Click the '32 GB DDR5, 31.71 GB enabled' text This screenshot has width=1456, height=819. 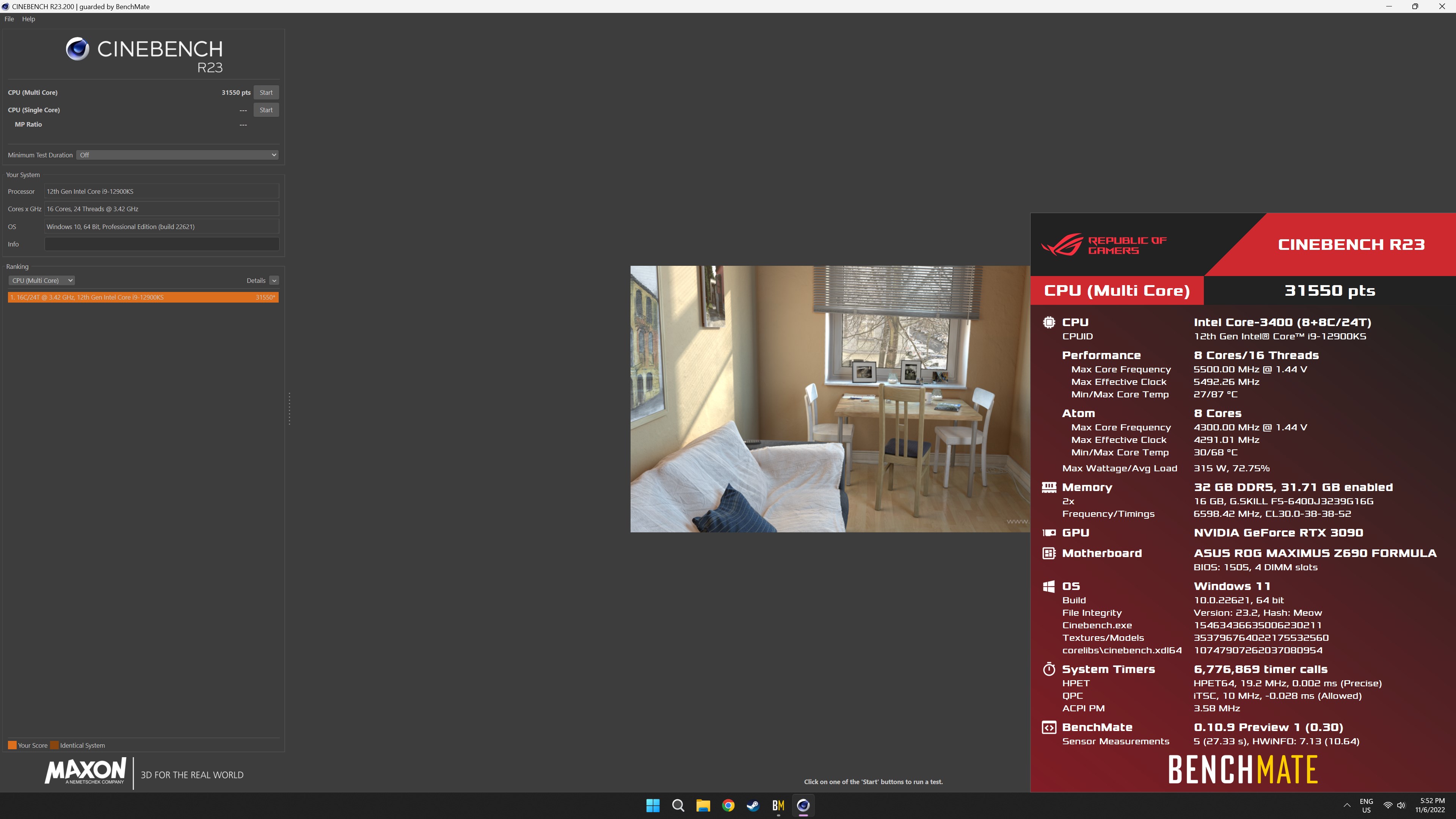1293,487
